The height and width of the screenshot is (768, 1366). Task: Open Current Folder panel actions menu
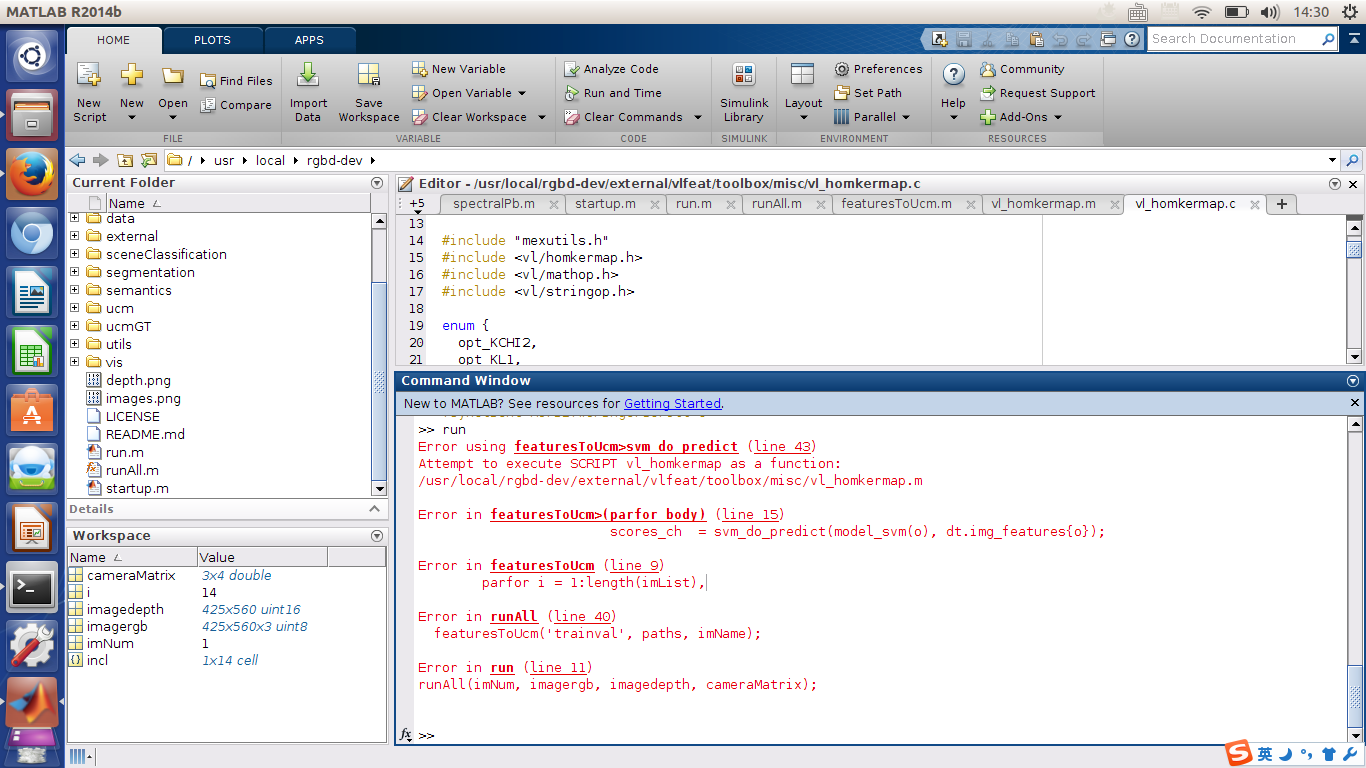pyautogui.click(x=377, y=183)
